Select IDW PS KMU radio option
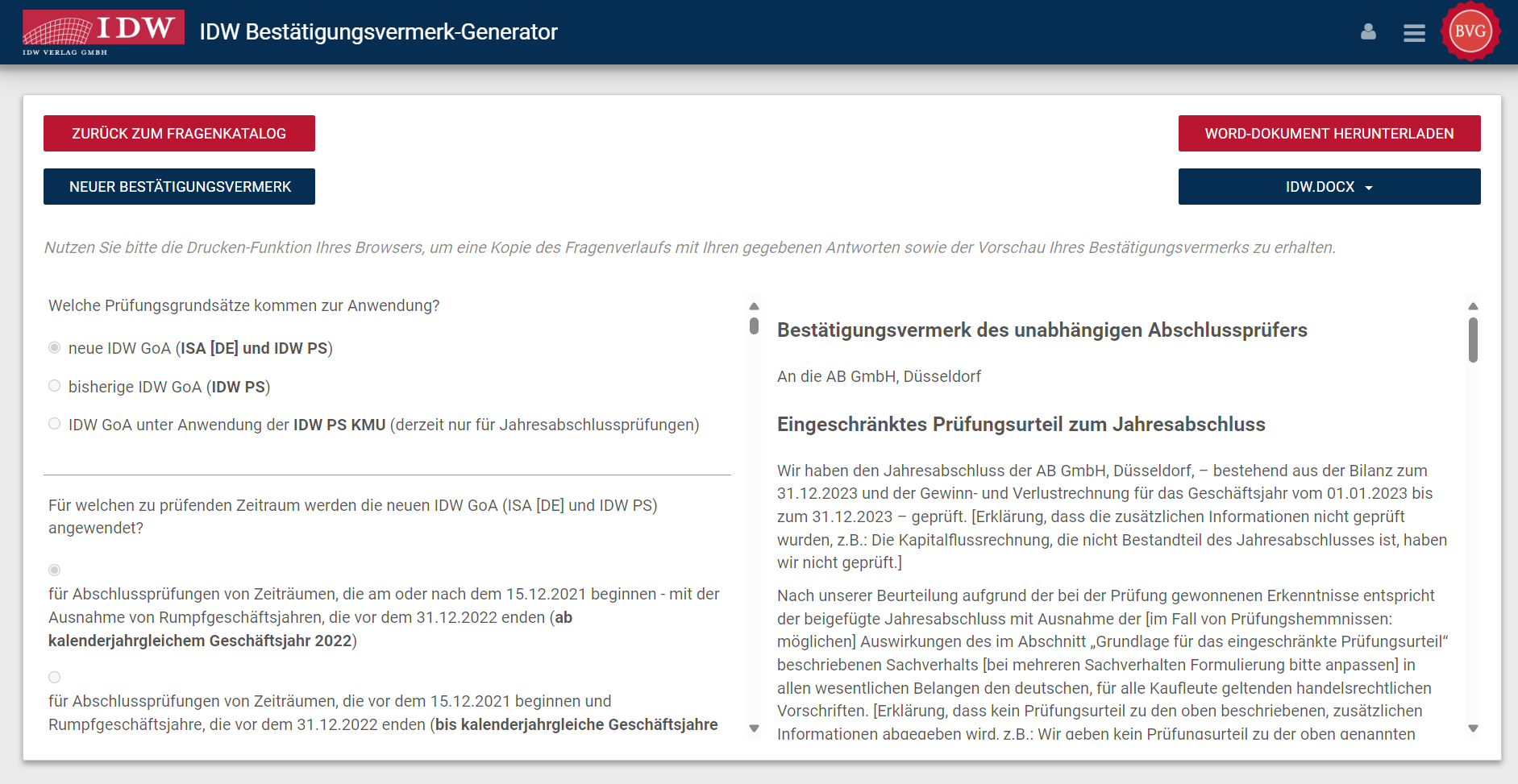 click(54, 424)
